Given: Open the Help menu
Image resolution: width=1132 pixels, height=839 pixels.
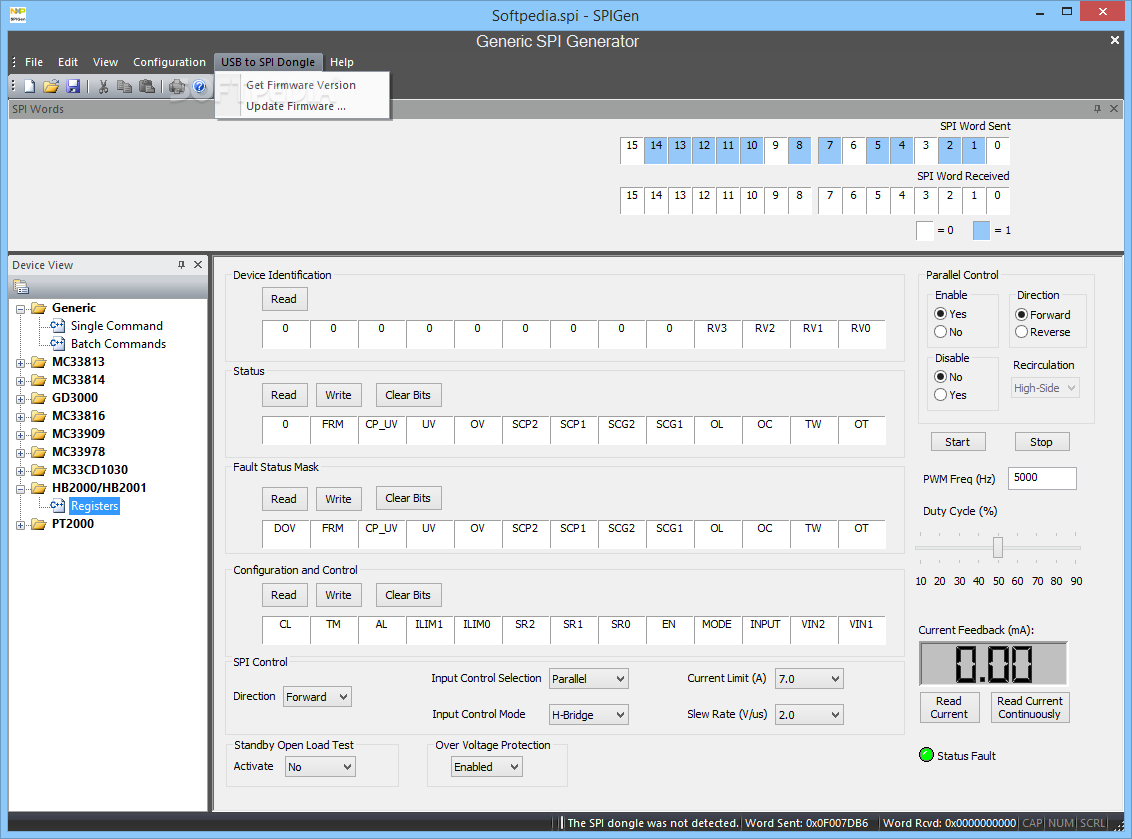Looking at the screenshot, I should tap(341, 62).
